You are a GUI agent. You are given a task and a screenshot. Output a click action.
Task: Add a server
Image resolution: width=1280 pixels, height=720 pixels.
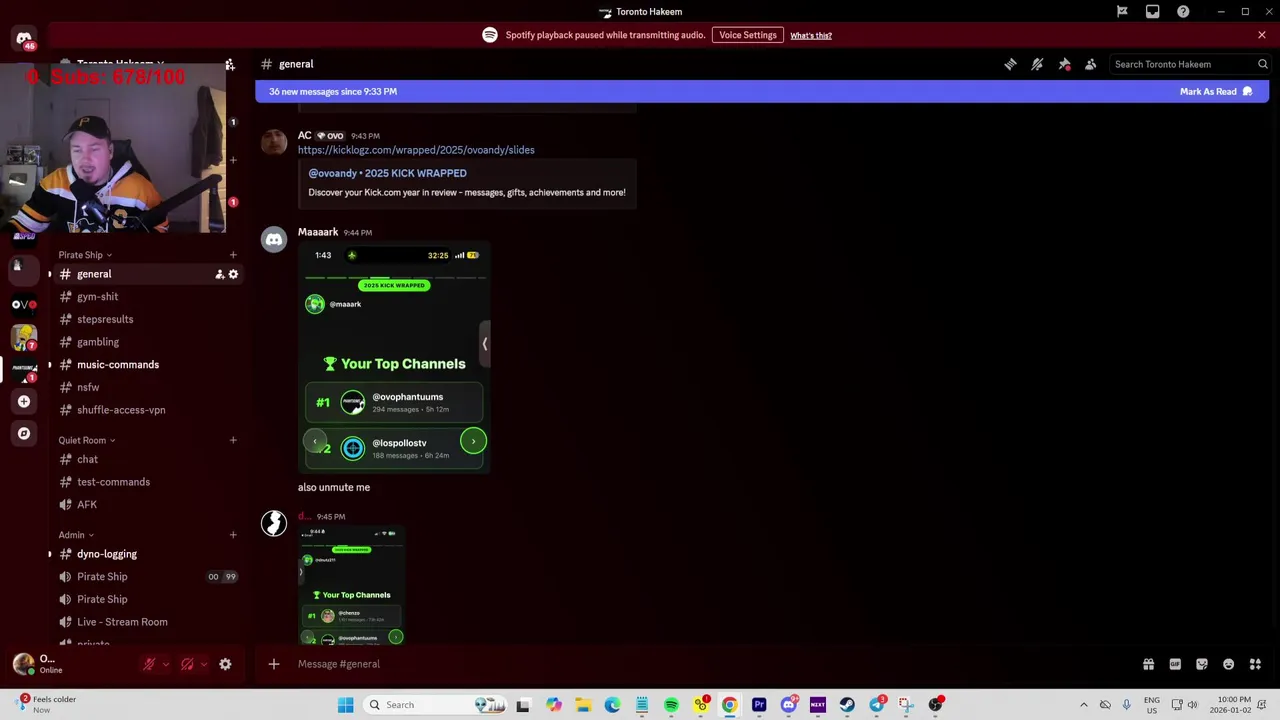point(24,401)
